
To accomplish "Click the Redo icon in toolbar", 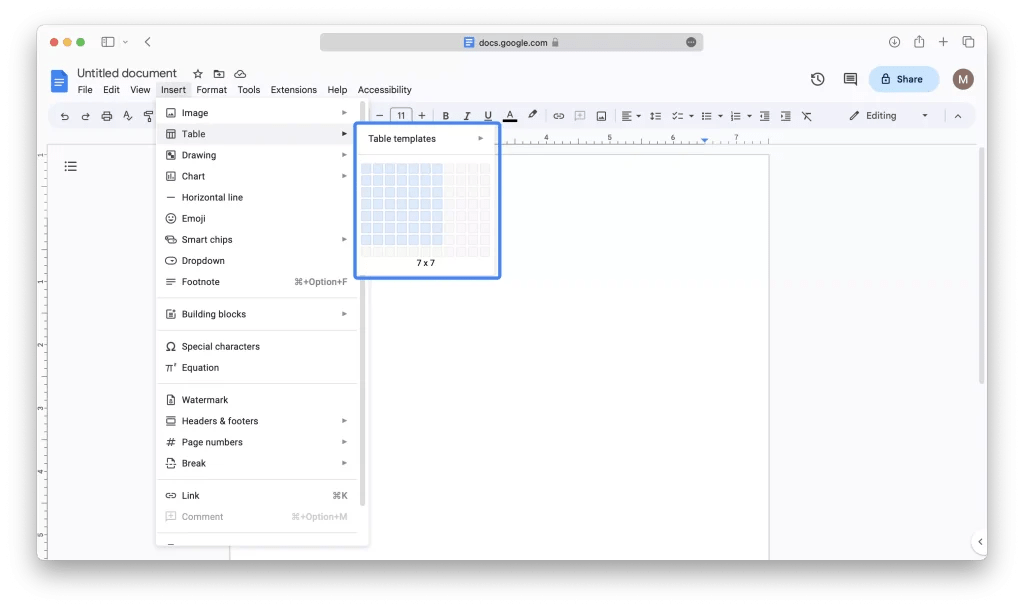I will click(x=85, y=116).
